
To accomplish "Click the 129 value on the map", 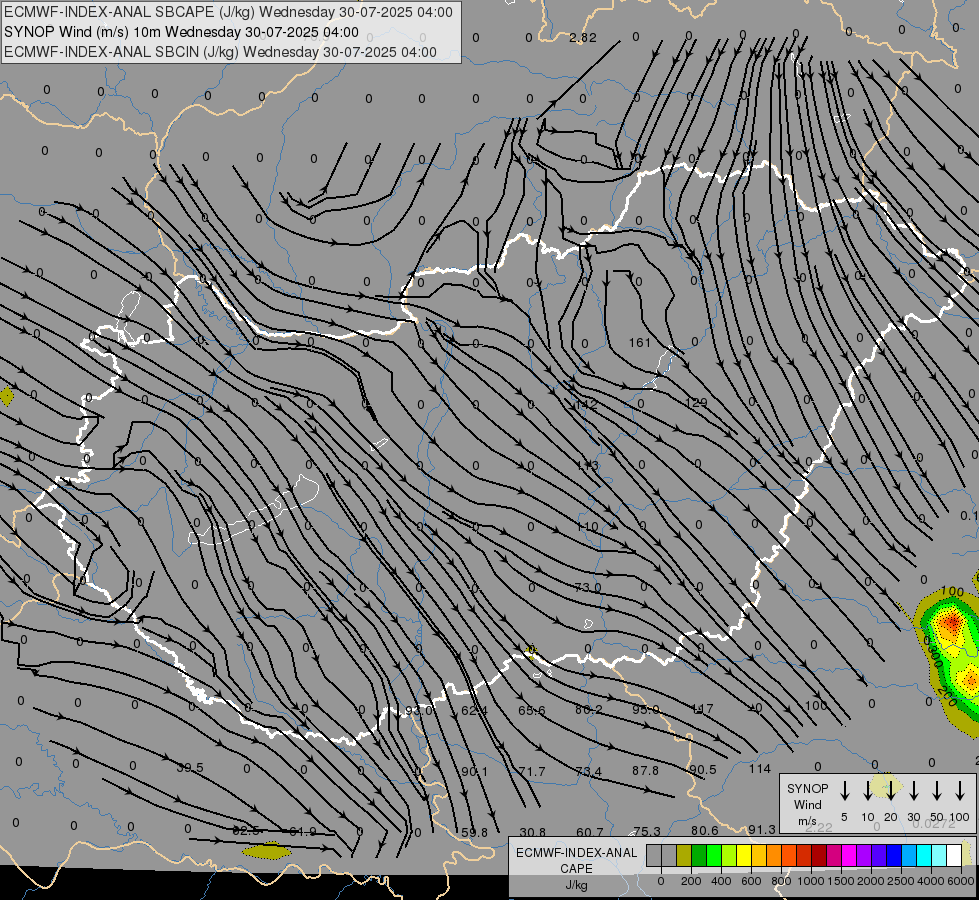I will (x=696, y=403).
